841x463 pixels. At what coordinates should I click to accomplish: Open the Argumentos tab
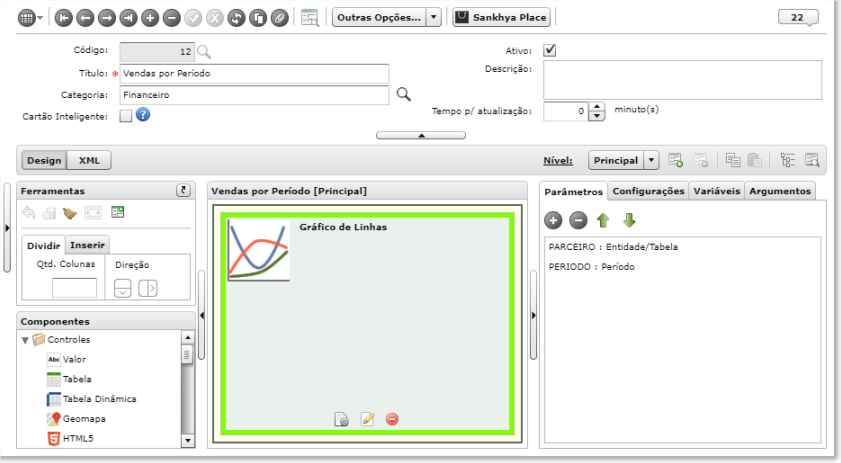[780, 191]
